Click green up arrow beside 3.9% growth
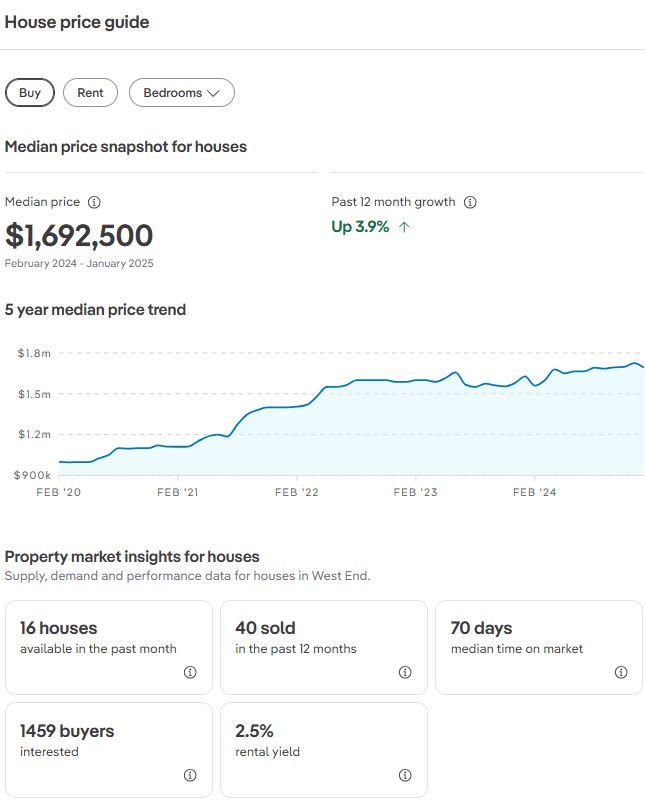 click(404, 227)
